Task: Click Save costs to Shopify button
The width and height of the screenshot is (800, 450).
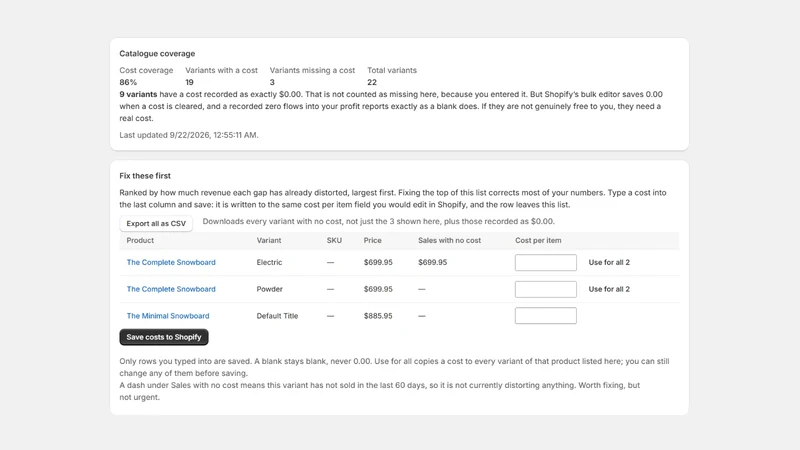Action: click(164, 337)
